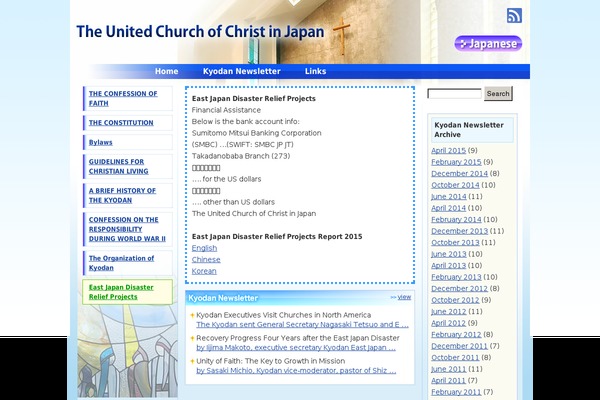The image size is (600, 400).
Task: Open December 2011 newsletter archive
Action: coord(460,346)
